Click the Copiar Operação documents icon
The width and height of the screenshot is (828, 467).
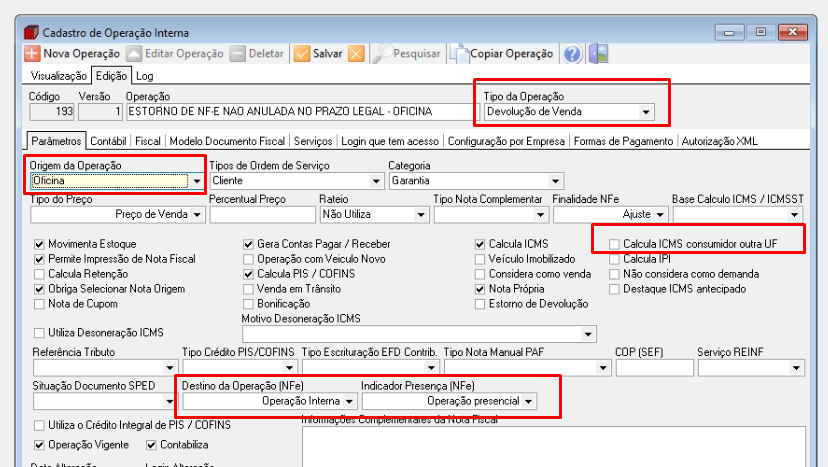(x=459, y=53)
